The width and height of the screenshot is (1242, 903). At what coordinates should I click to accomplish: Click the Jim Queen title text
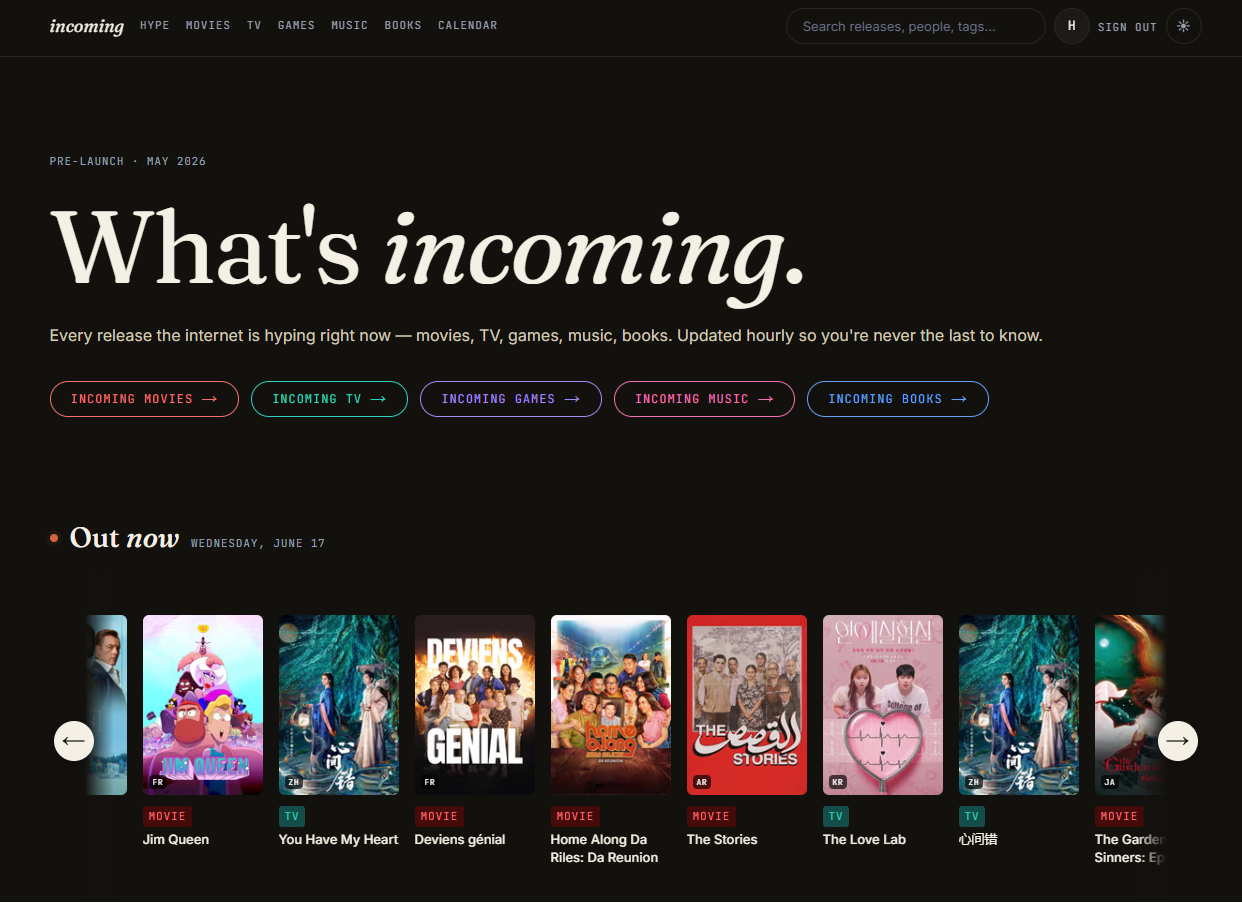click(176, 840)
